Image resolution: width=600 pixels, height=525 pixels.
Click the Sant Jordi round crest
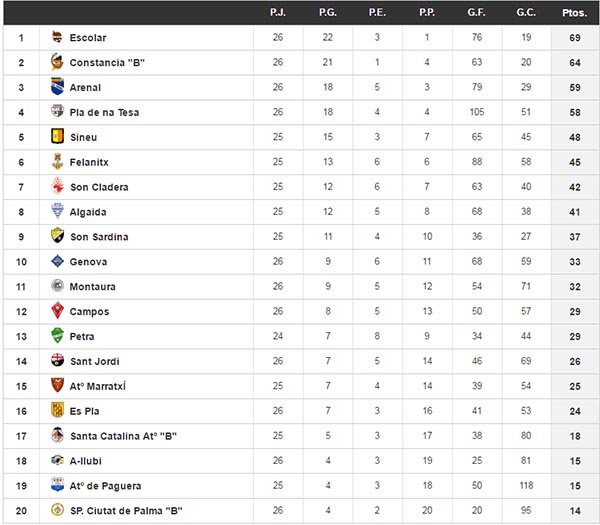pos(57,360)
